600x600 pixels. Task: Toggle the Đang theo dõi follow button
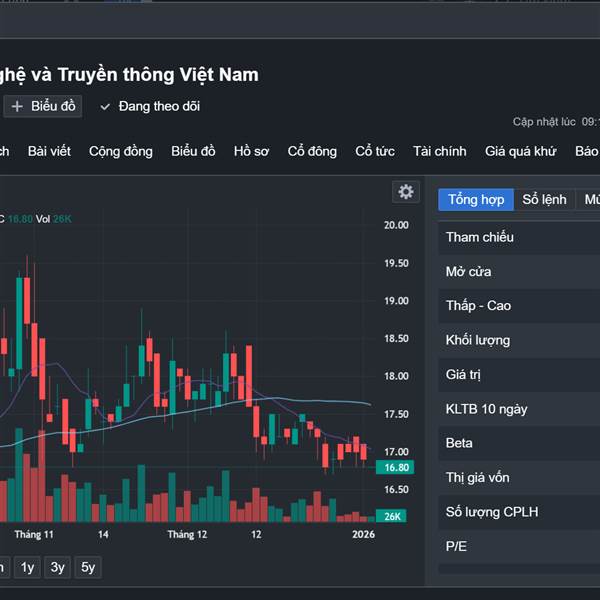(x=150, y=106)
